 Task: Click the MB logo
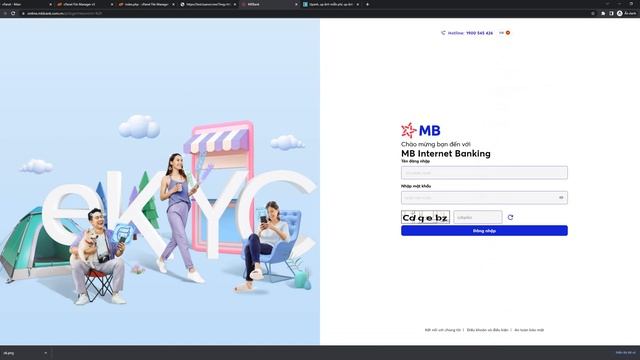coord(421,131)
